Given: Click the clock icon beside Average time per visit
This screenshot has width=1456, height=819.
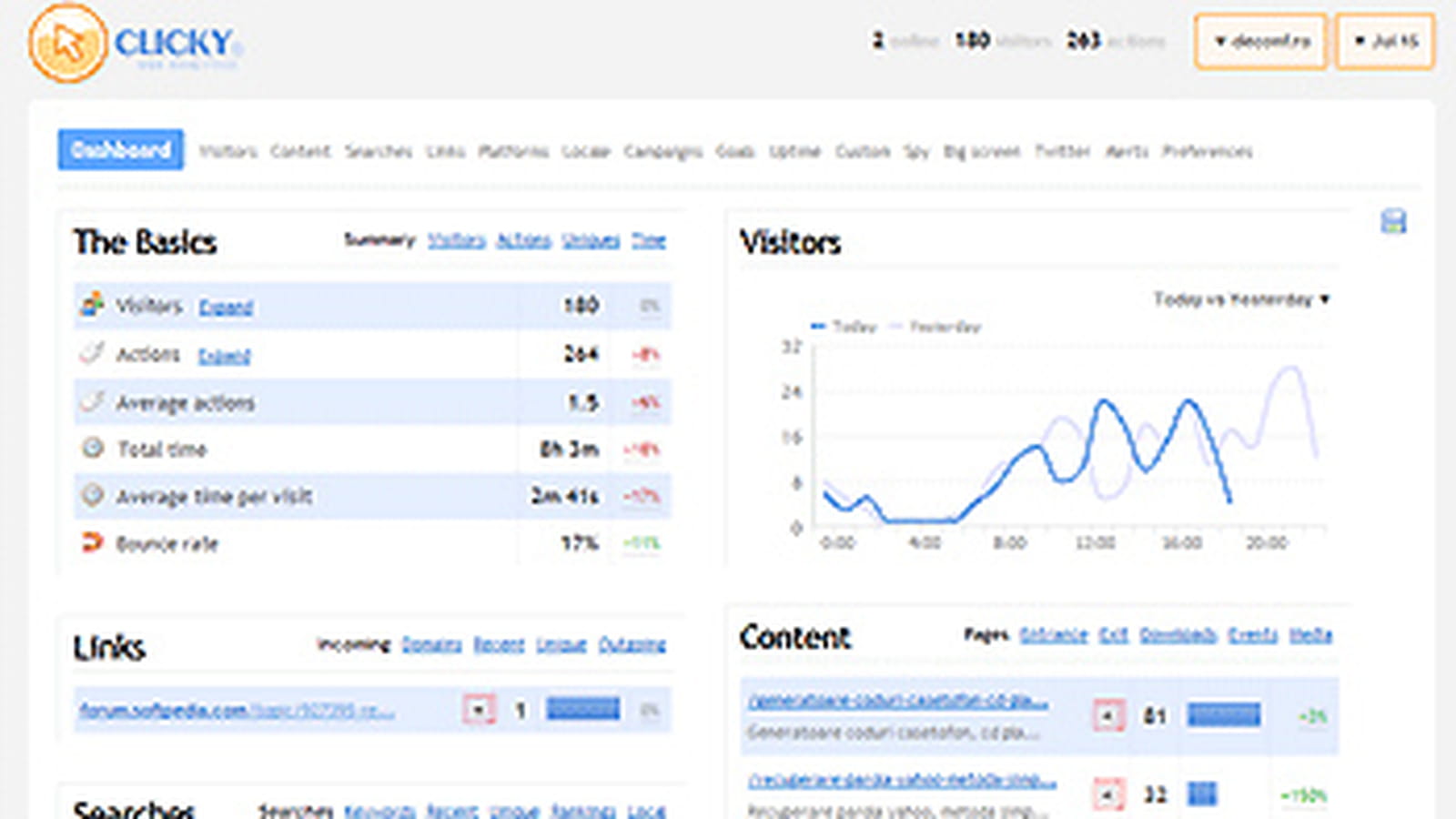Looking at the screenshot, I should click(92, 495).
